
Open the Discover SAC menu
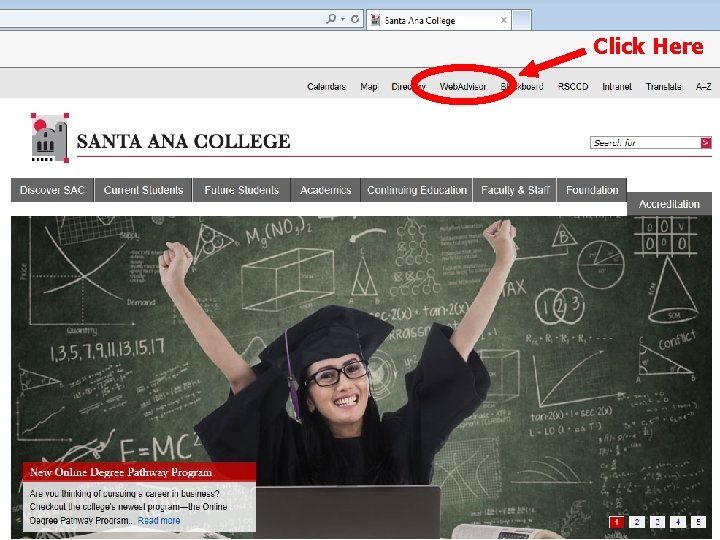(52, 190)
